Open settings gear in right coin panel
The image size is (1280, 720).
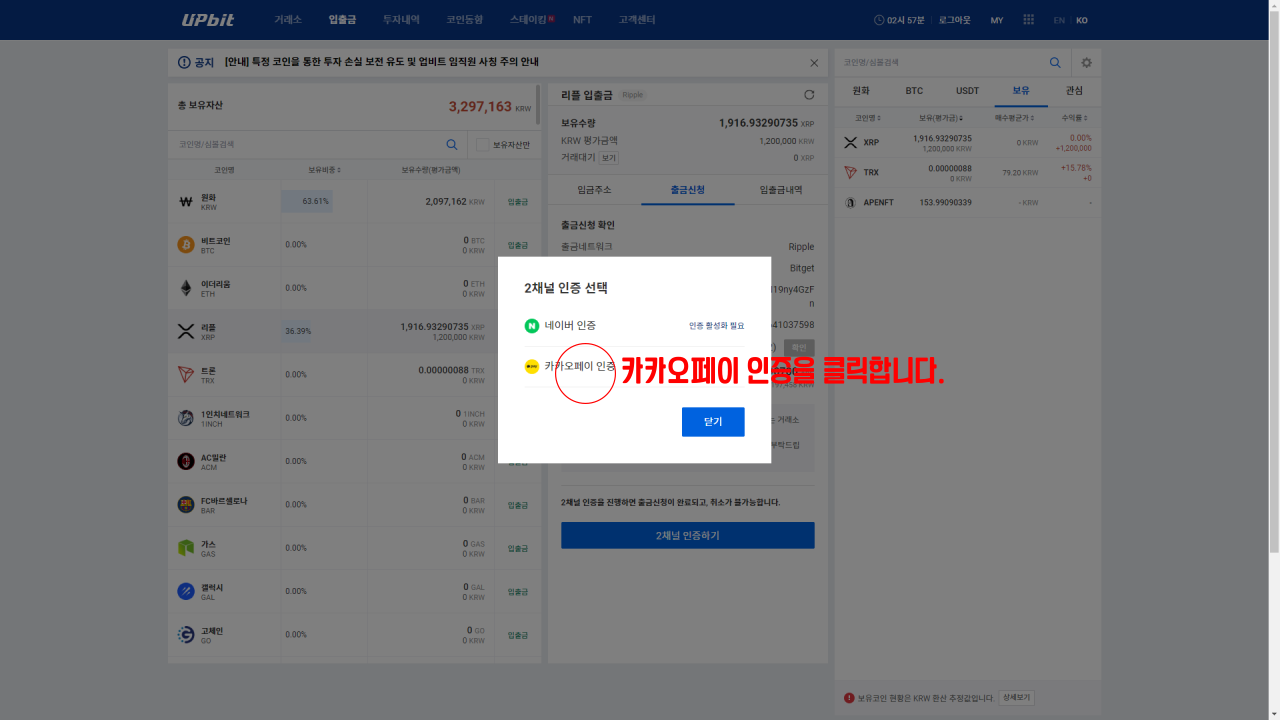point(1087,63)
